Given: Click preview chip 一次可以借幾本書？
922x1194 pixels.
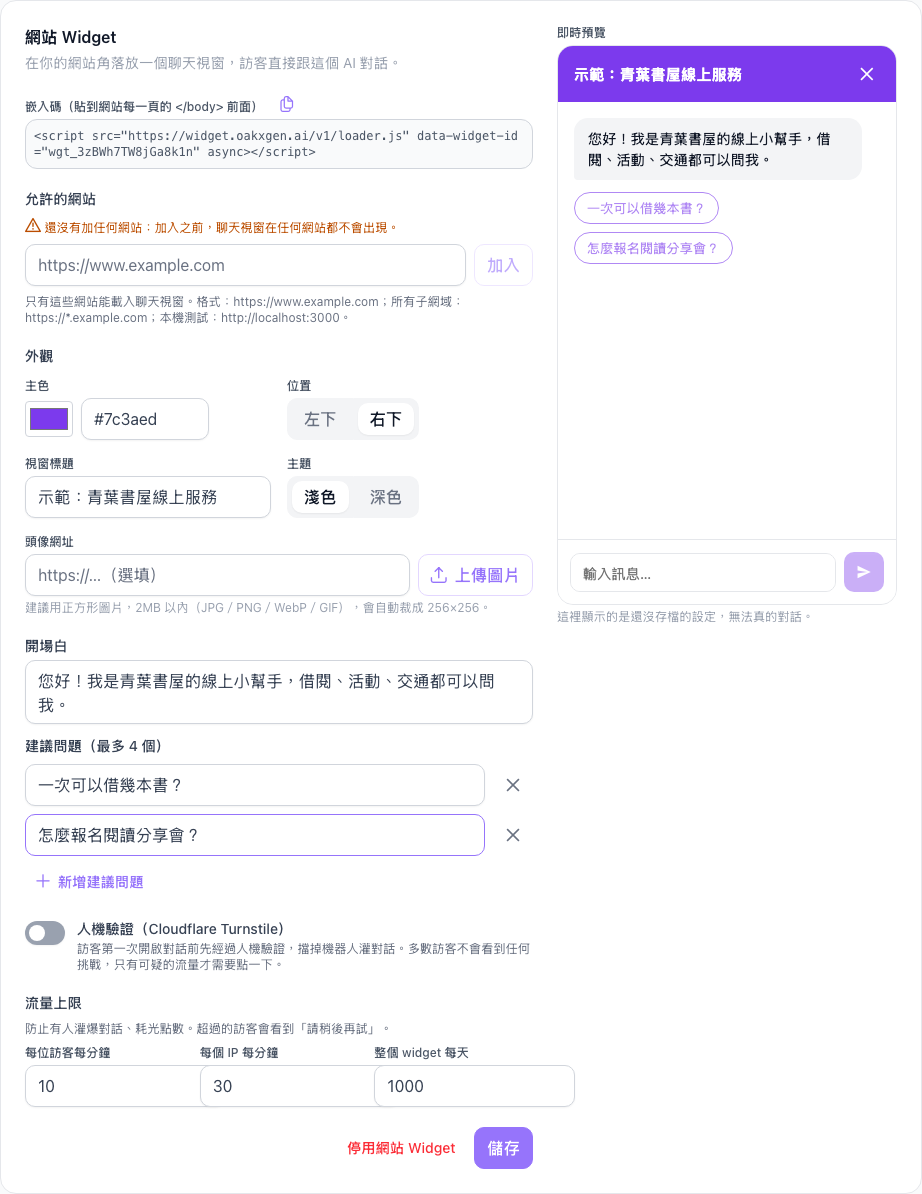Looking at the screenshot, I should 646,208.
